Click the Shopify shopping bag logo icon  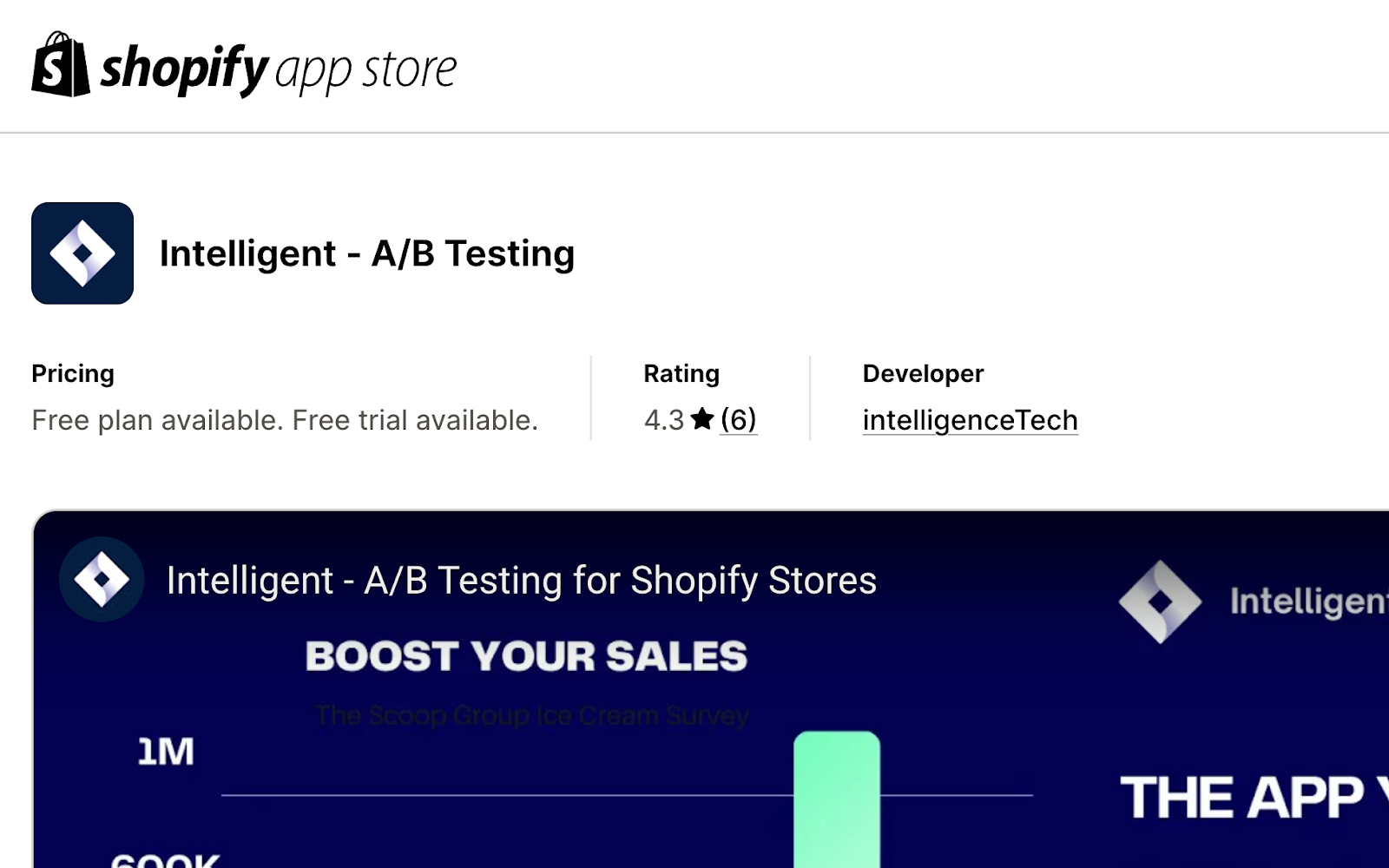pos(61,64)
